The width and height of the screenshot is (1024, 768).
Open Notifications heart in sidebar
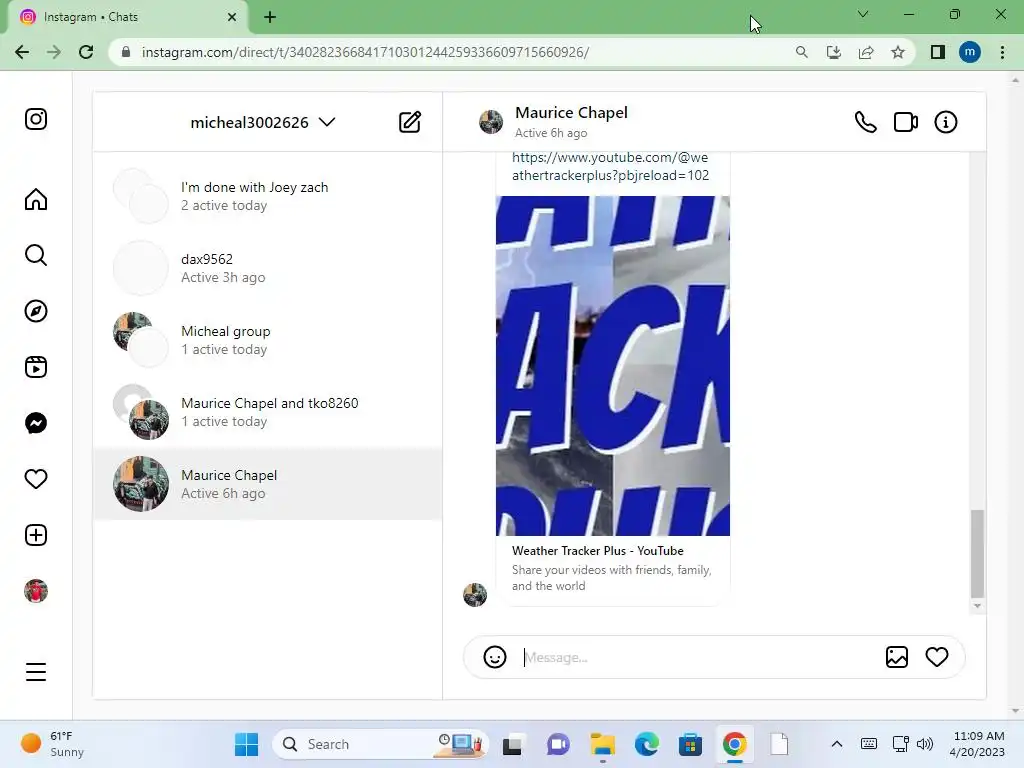(x=36, y=479)
